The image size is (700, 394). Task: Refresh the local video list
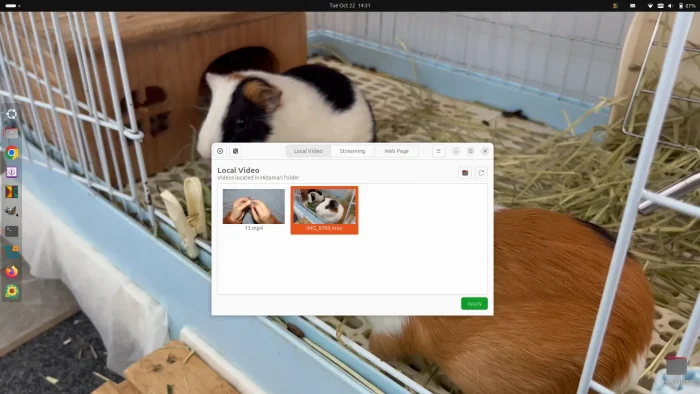481,173
